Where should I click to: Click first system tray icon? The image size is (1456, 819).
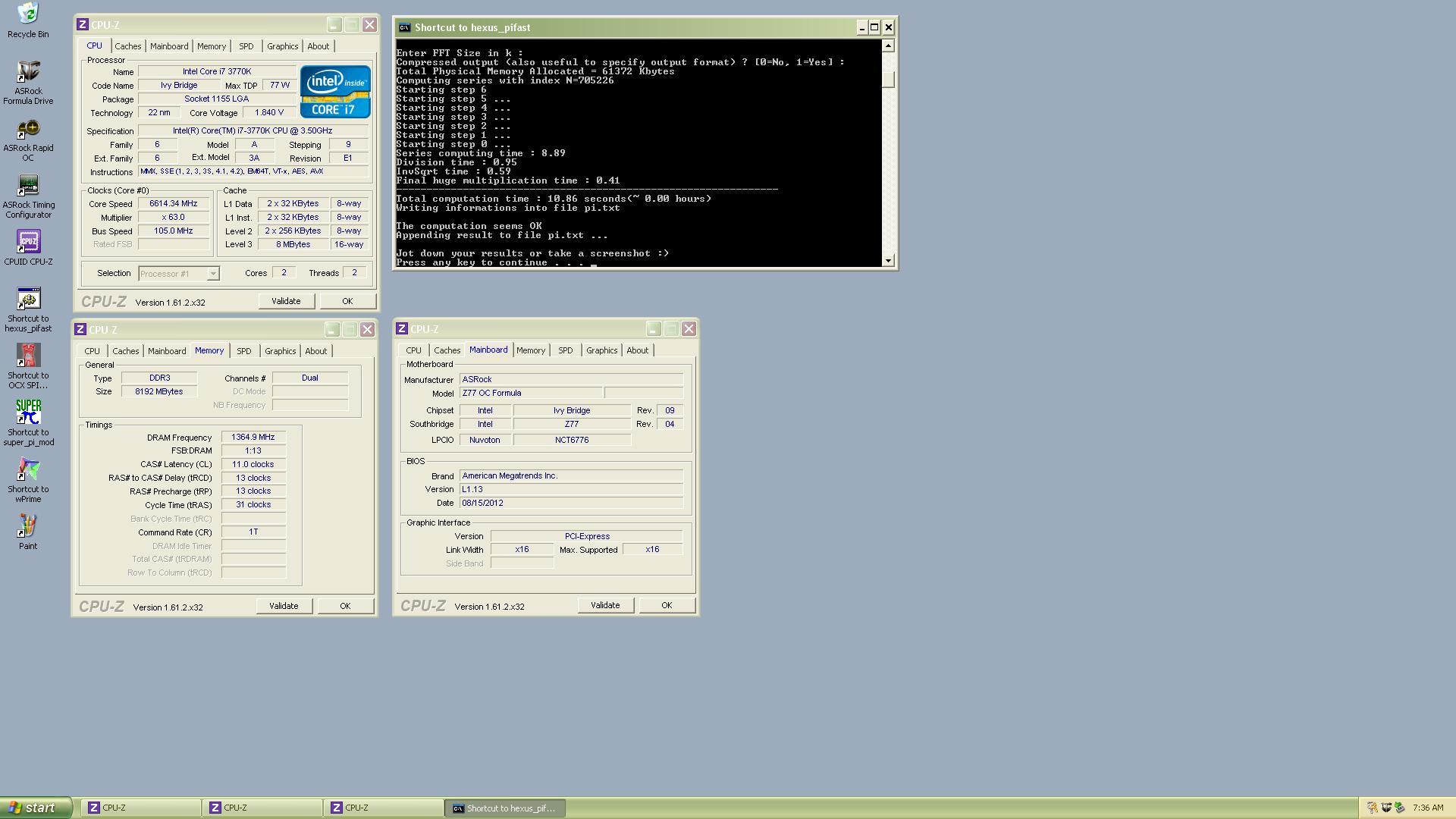click(x=1373, y=808)
